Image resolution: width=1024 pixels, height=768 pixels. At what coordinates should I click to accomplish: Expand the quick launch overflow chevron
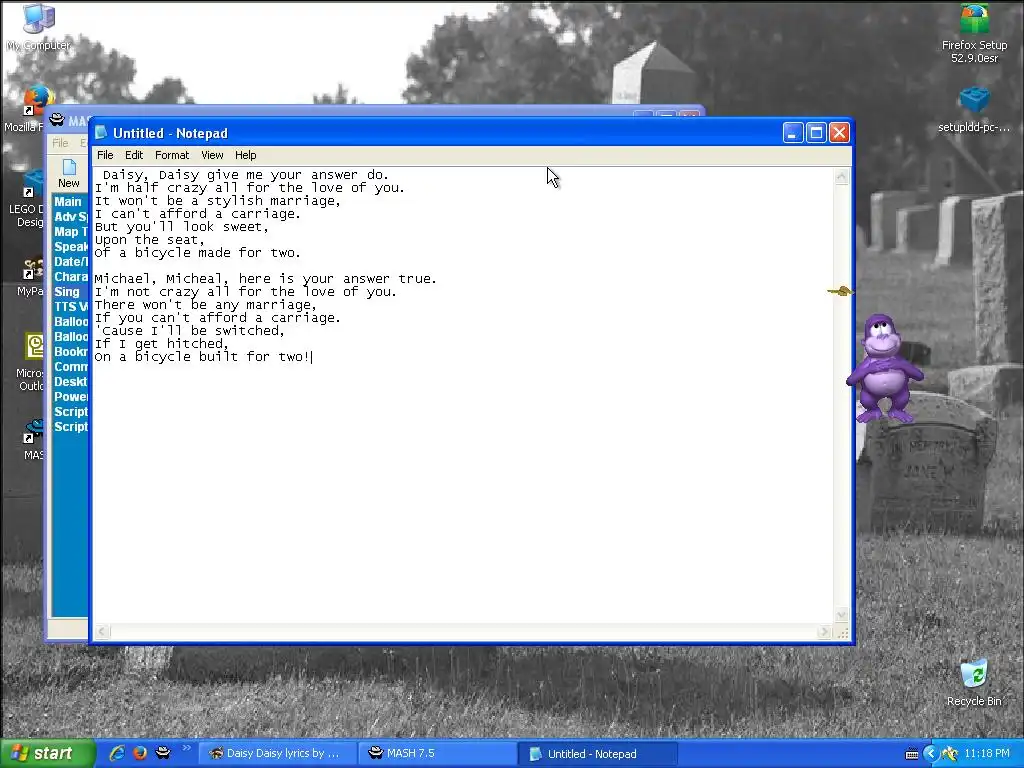(186, 748)
